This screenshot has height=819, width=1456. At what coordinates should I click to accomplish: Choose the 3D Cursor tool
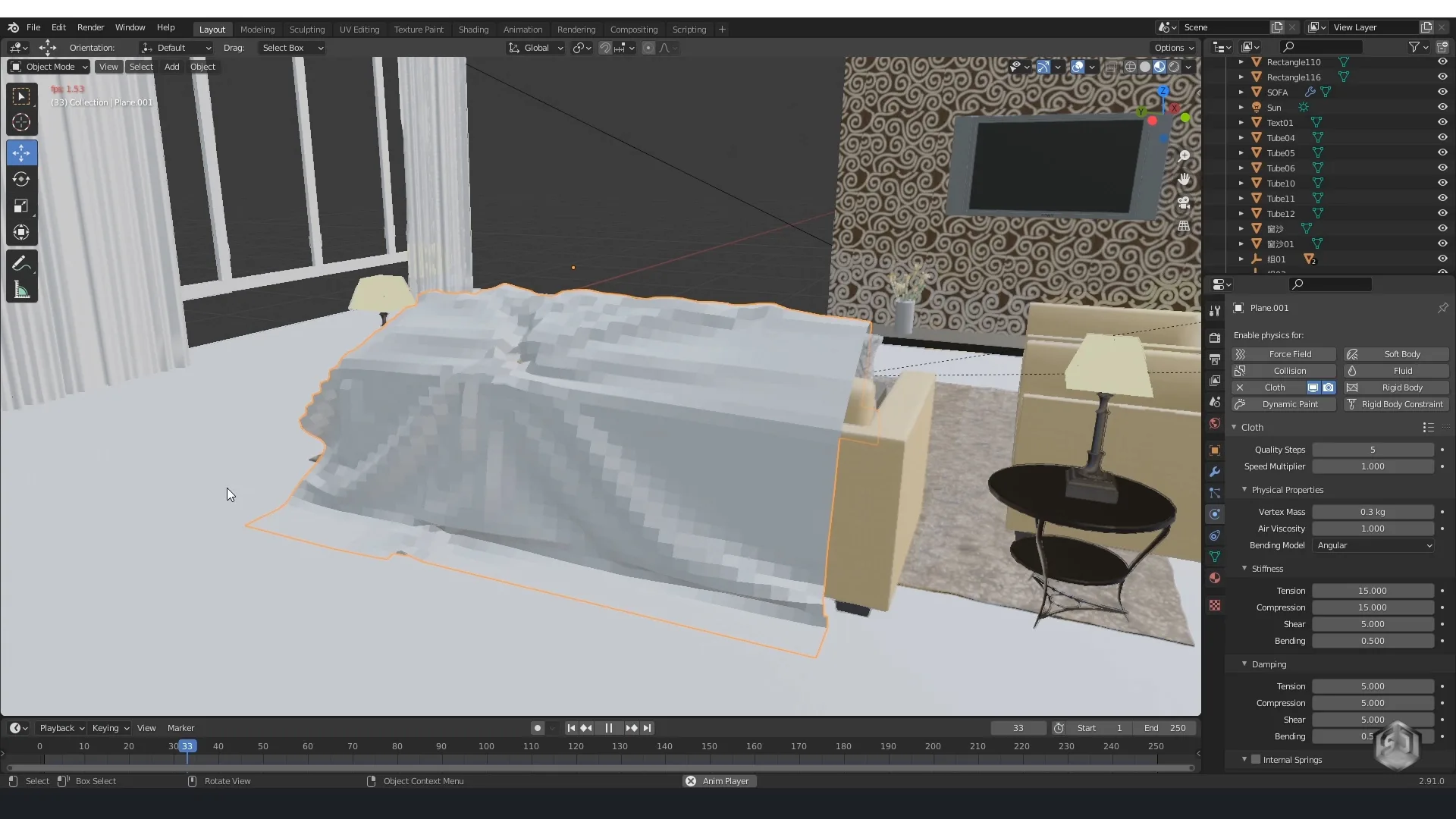(21, 122)
